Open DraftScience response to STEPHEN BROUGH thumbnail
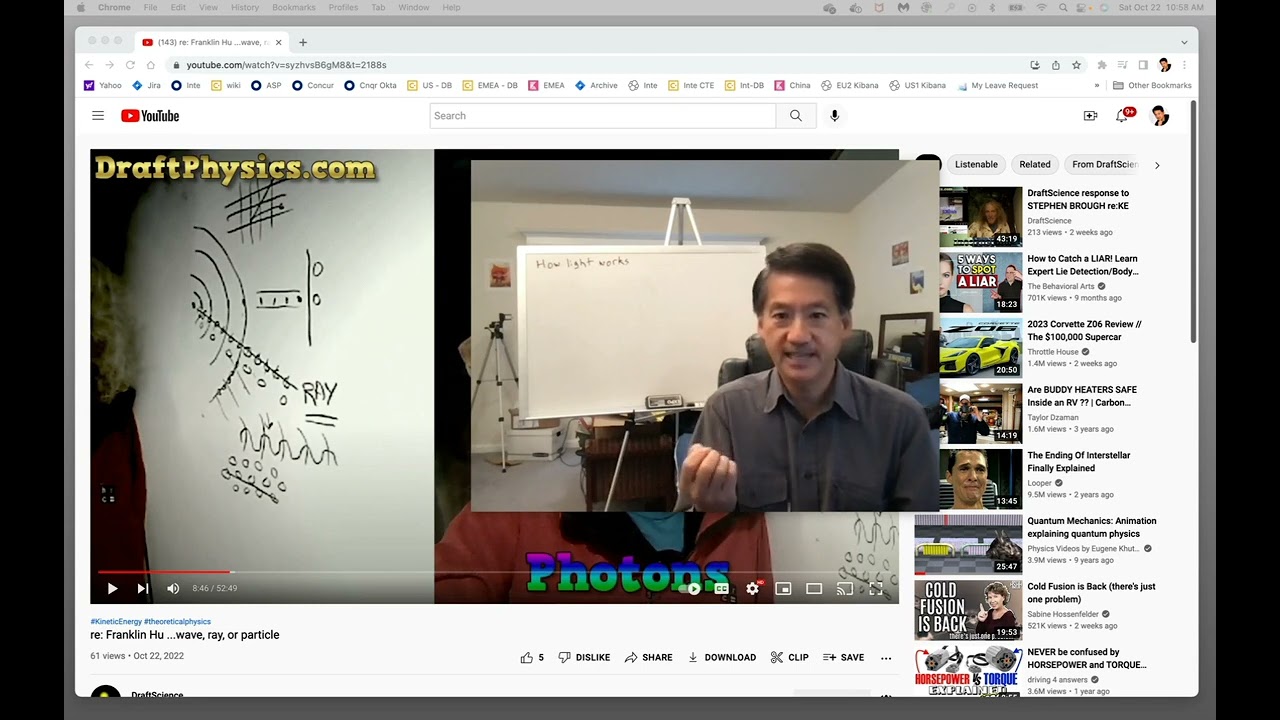The height and width of the screenshot is (720, 1280). [x=981, y=217]
